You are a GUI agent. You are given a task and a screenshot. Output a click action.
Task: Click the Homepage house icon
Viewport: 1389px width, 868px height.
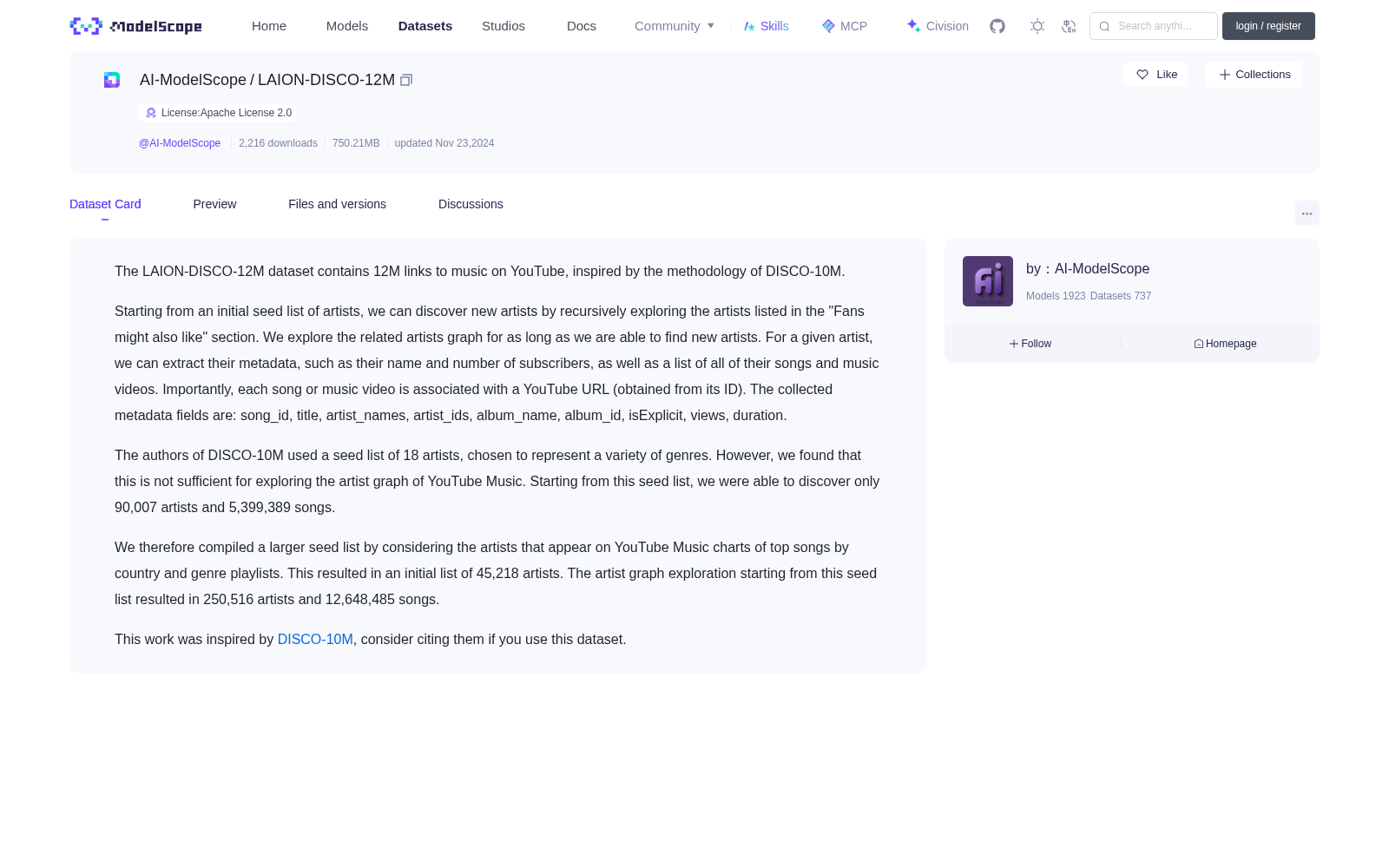(1199, 344)
